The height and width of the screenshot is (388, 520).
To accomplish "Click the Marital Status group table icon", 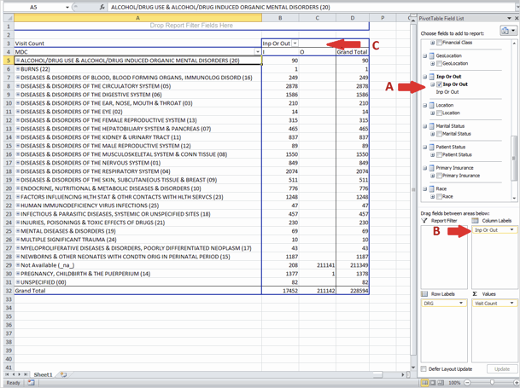I will click(x=432, y=126).
